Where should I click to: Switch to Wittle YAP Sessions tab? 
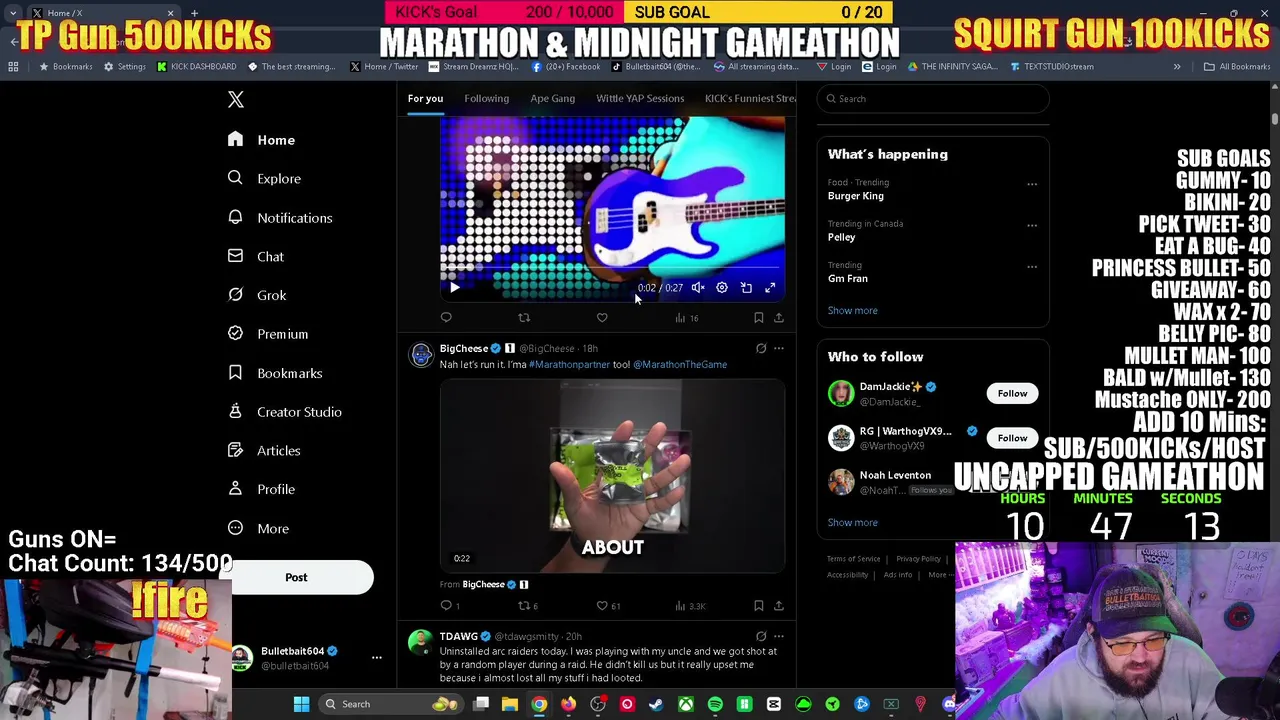pyautogui.click(x=640, y=98)
